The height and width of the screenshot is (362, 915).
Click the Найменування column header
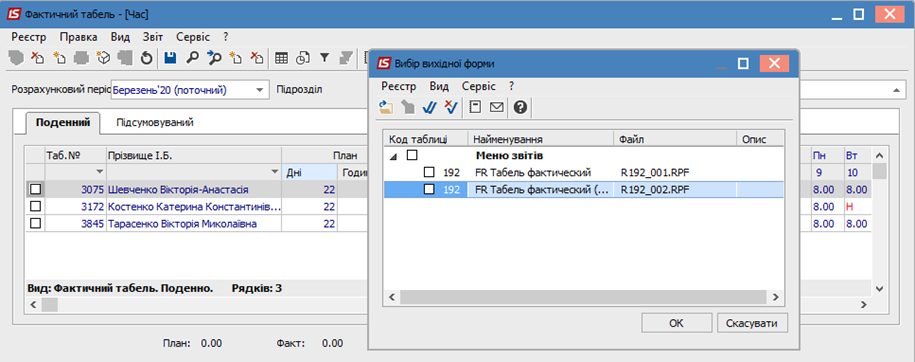pyautogui.click(x=541, y=139)
